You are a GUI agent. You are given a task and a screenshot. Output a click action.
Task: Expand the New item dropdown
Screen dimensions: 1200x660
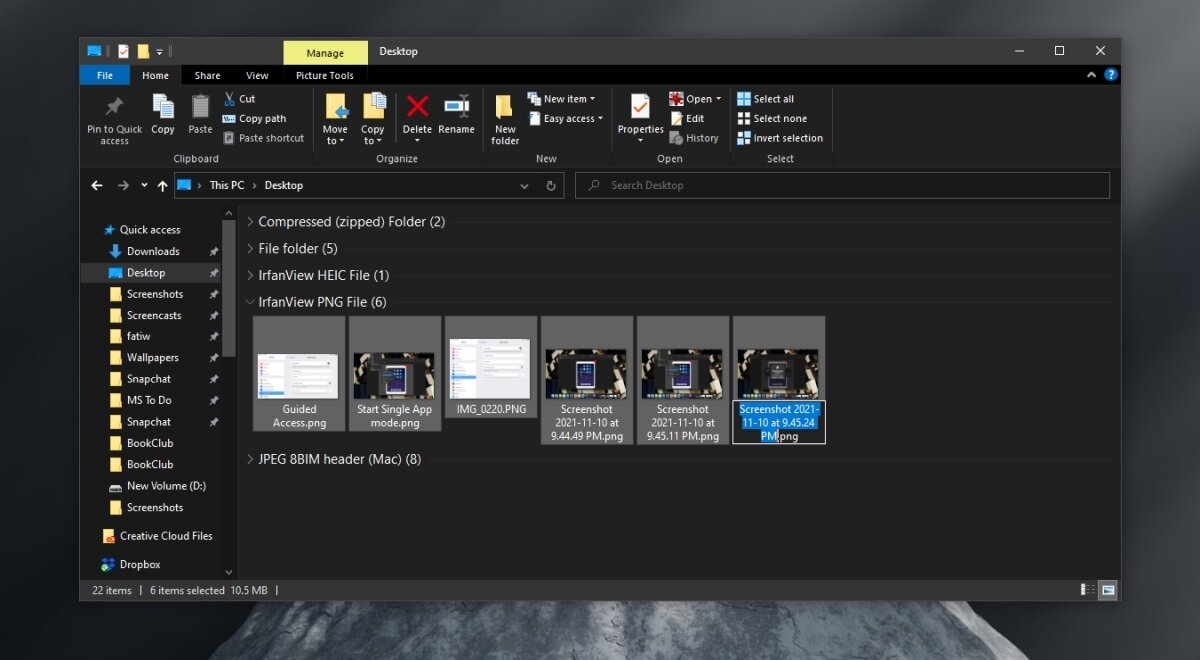[x=563, y=98]
